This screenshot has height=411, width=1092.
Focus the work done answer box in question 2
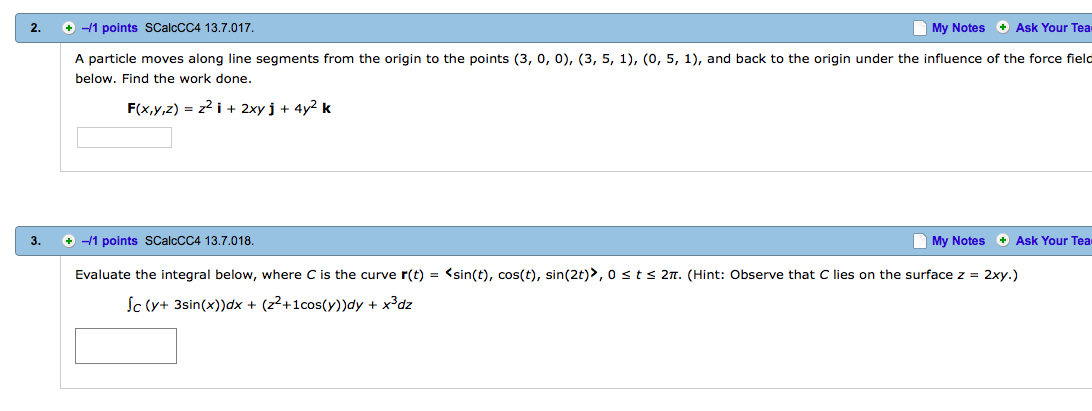pos(124,137)
